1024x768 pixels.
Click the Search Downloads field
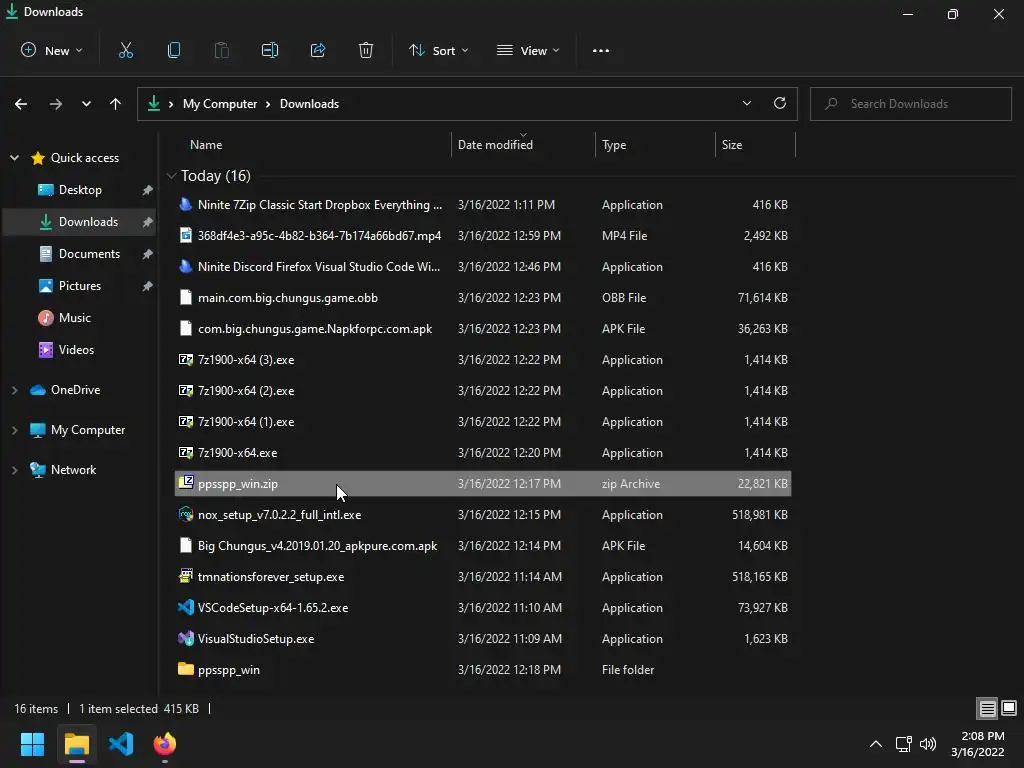tap(910, 104)
